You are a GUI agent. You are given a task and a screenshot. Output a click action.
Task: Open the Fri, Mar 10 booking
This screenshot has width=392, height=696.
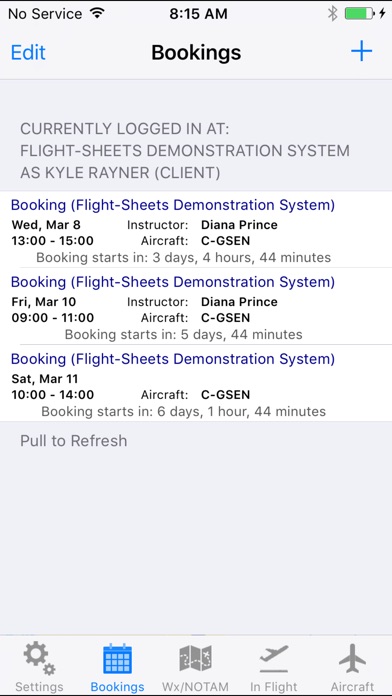click(x=196, y=306)
